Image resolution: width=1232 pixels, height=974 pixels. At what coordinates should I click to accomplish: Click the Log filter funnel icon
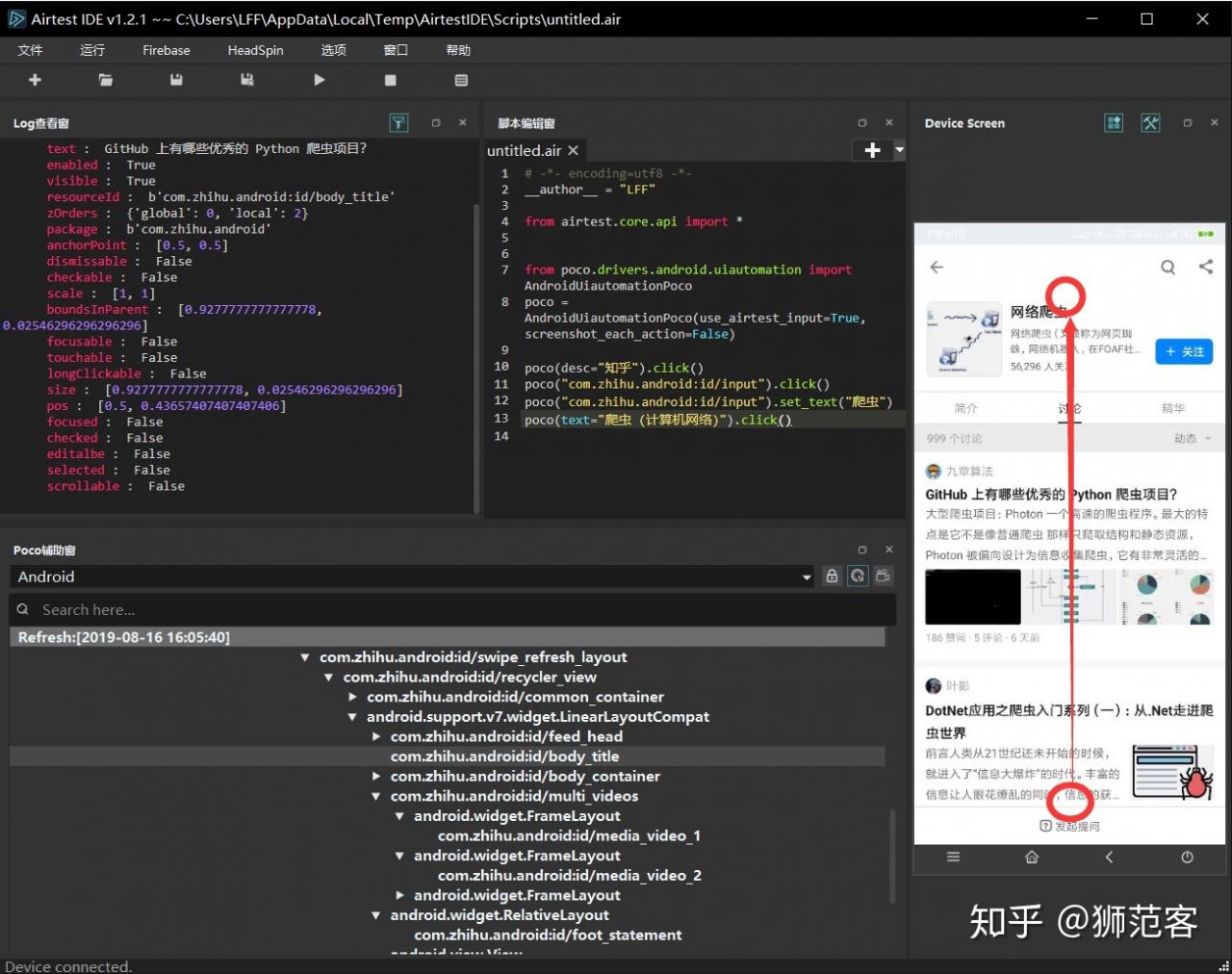398,122
